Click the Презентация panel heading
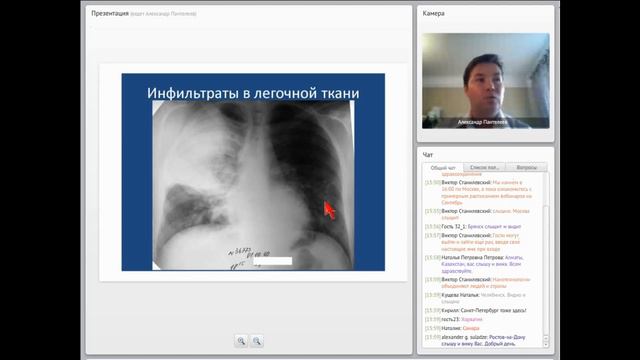 click(110, 13)
